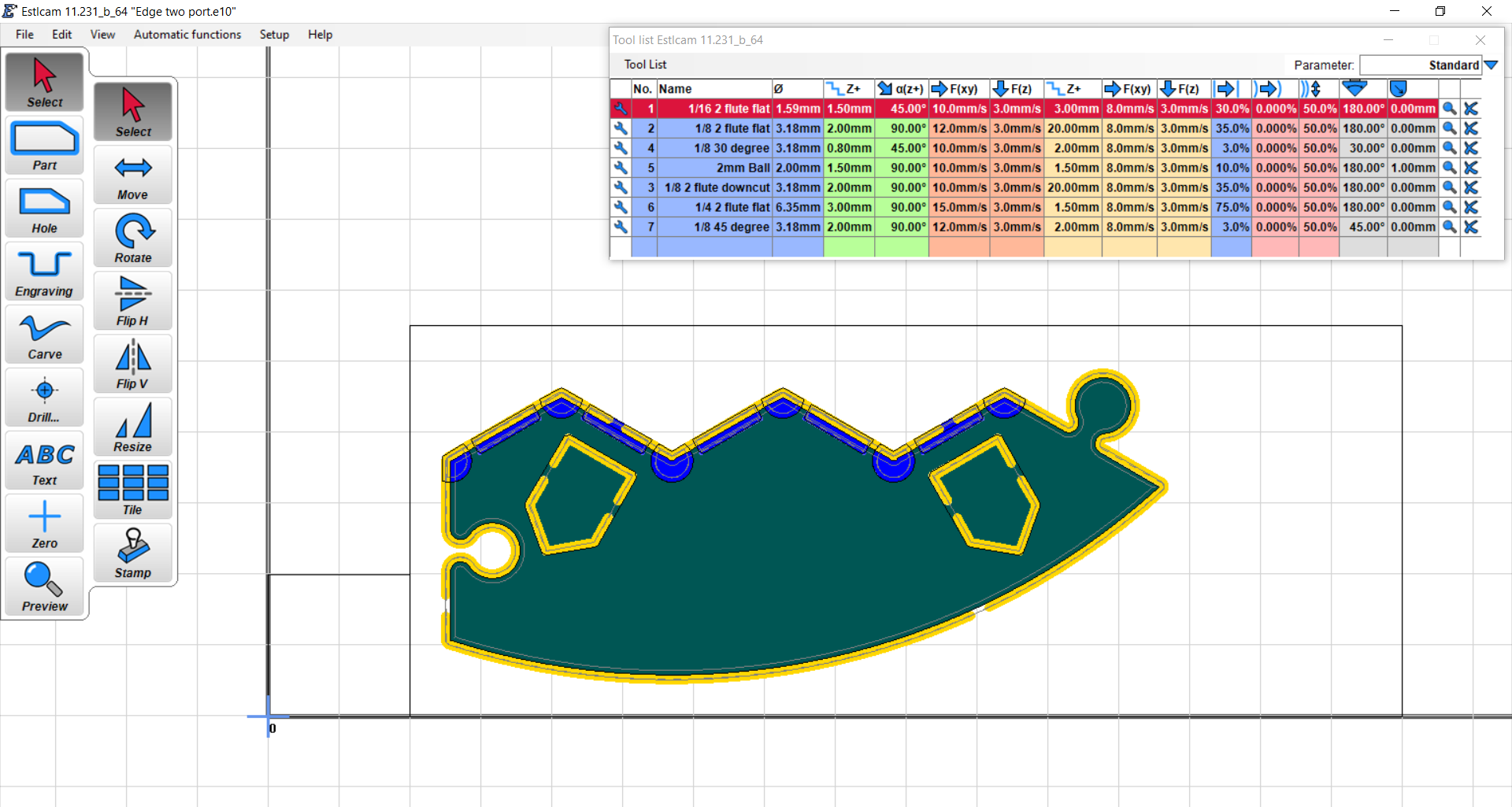Select the 1/8 45 degree name cell
Image resolution: width=1512 pixels, height=807 pixels.
[x=714, y=227]
